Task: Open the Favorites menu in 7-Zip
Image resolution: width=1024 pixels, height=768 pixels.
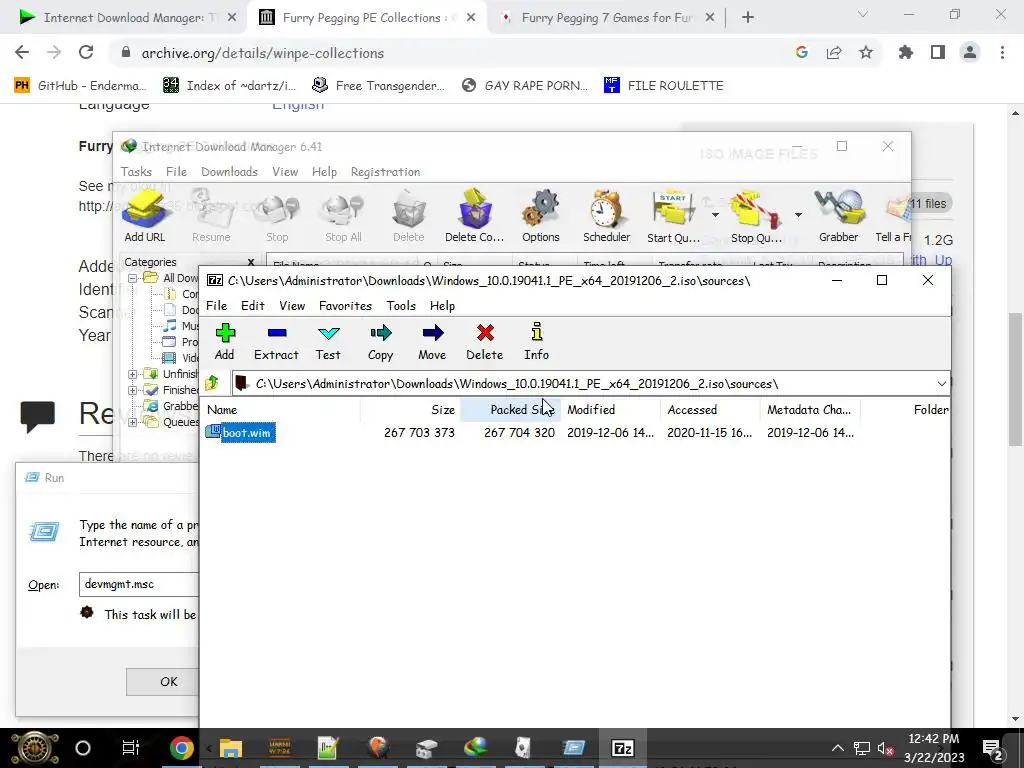Action: pos(345,306)
